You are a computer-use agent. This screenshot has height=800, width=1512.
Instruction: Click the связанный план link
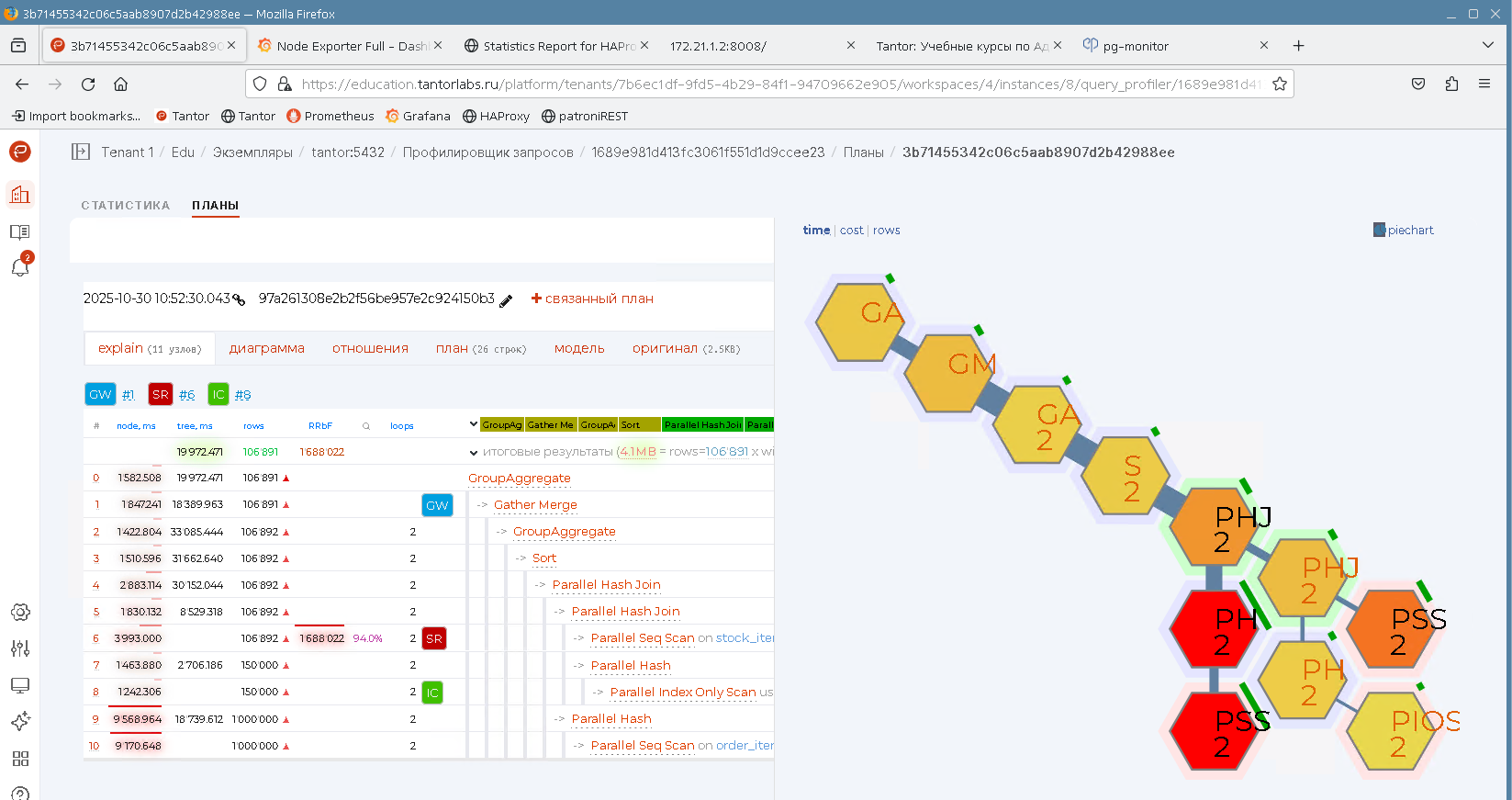pyautogui.click(x=592, y=299)
